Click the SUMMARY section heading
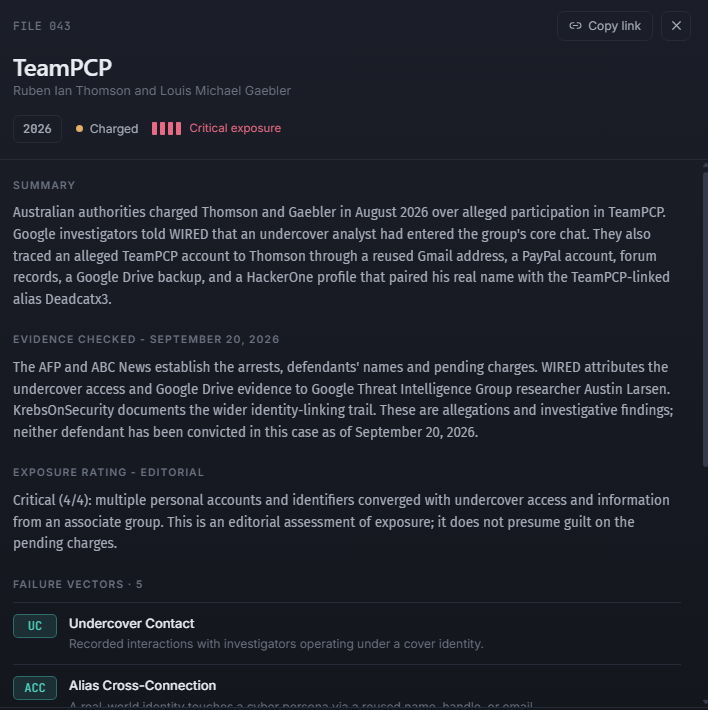This screenshot has width=708, height=710. pos(44,185)
